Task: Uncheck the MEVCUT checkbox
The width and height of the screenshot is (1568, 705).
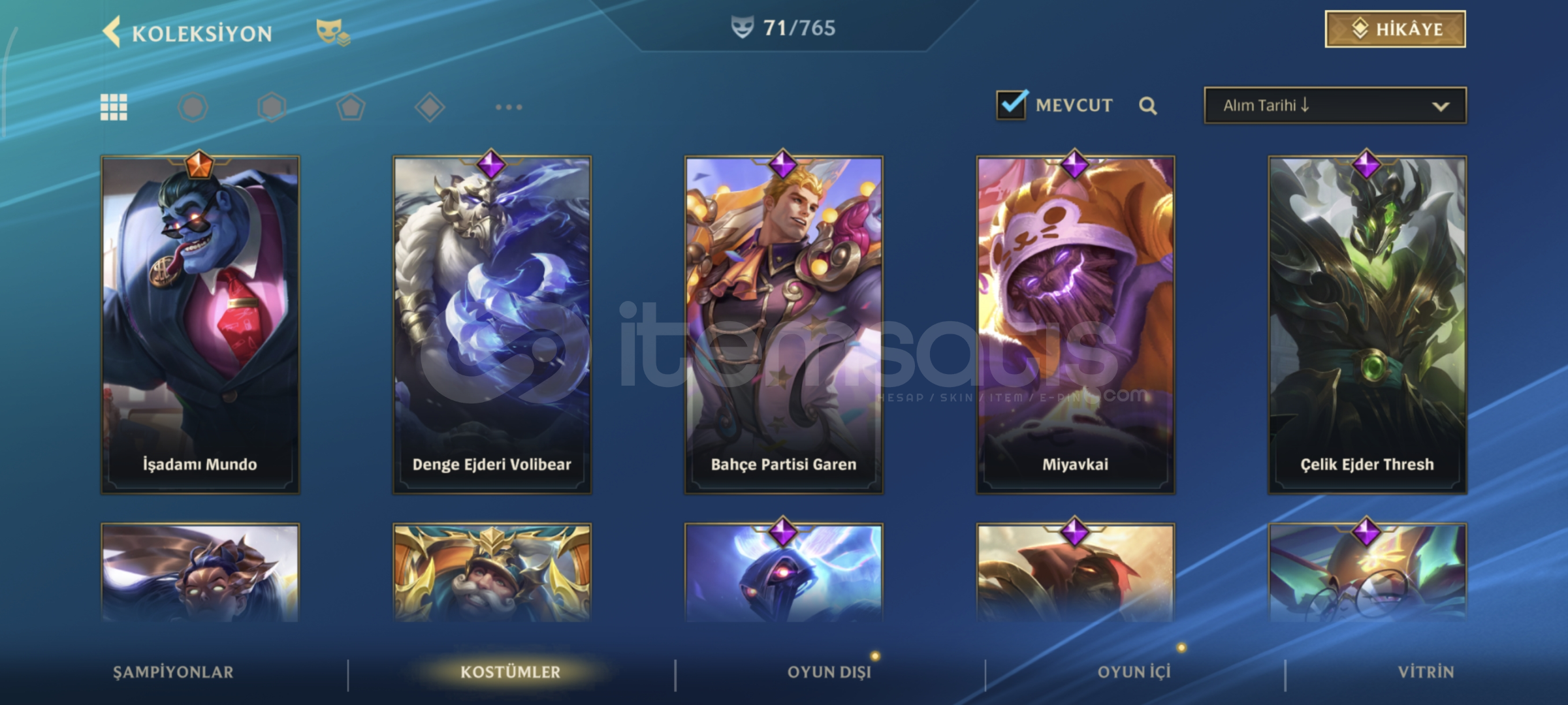Action: (1012, 104)
